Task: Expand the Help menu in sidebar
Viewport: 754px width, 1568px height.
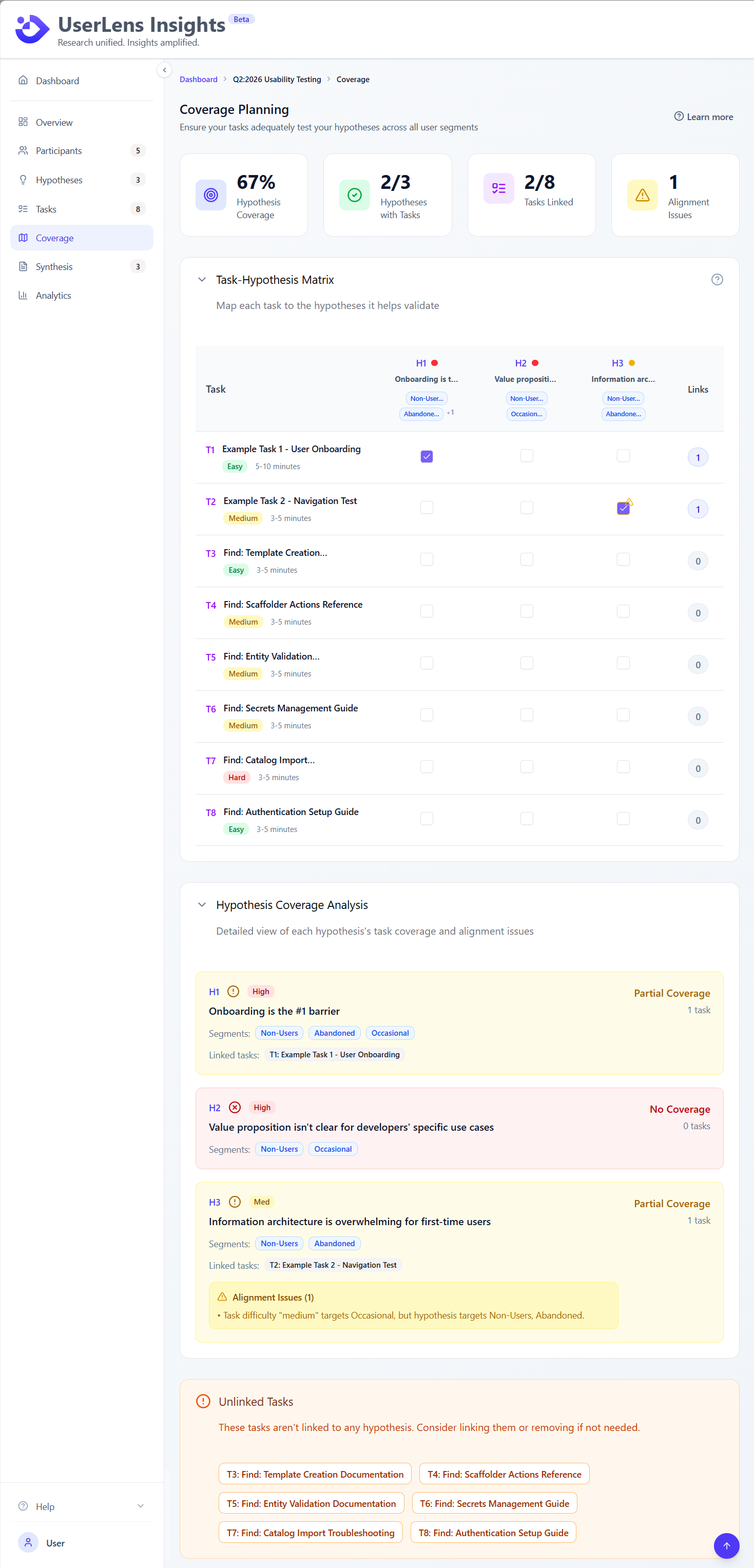Action: pyautogui.click(x=141, y=1506)
